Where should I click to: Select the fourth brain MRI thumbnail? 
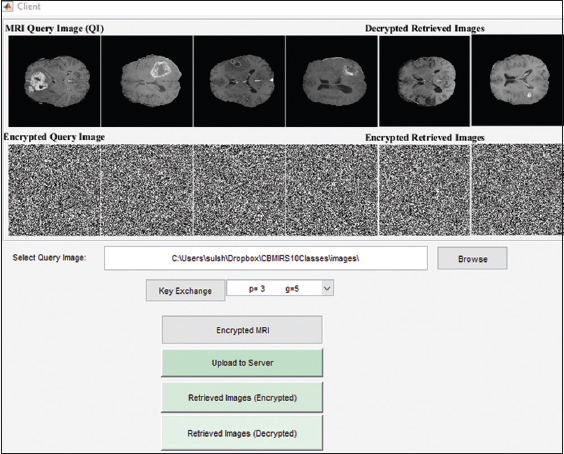332,81
